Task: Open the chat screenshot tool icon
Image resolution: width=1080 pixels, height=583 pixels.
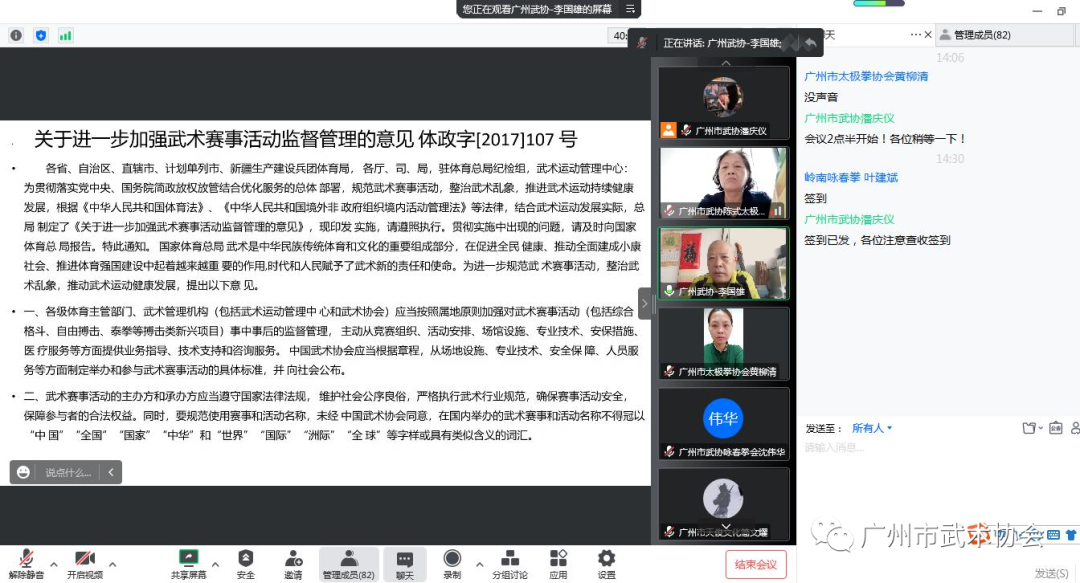Action: coord(1055,428)
